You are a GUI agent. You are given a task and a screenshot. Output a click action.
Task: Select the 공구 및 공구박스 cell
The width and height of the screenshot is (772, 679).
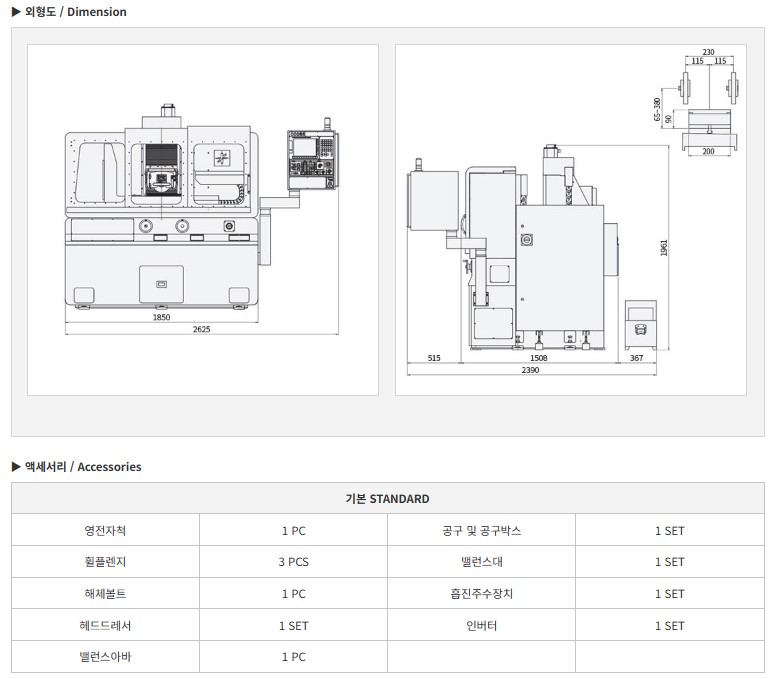tap(481, 531)
